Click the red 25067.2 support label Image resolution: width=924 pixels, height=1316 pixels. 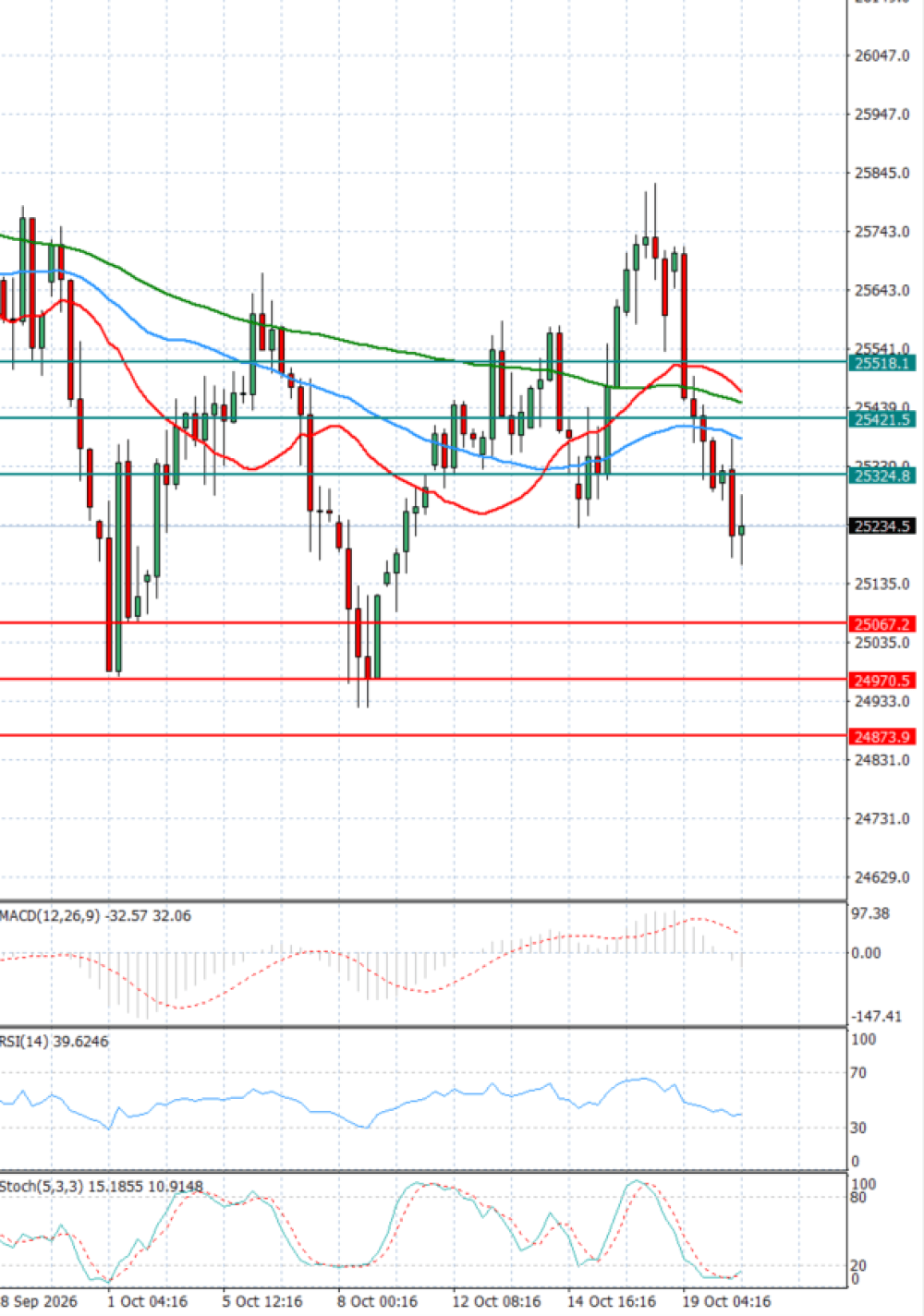[882, 624]
